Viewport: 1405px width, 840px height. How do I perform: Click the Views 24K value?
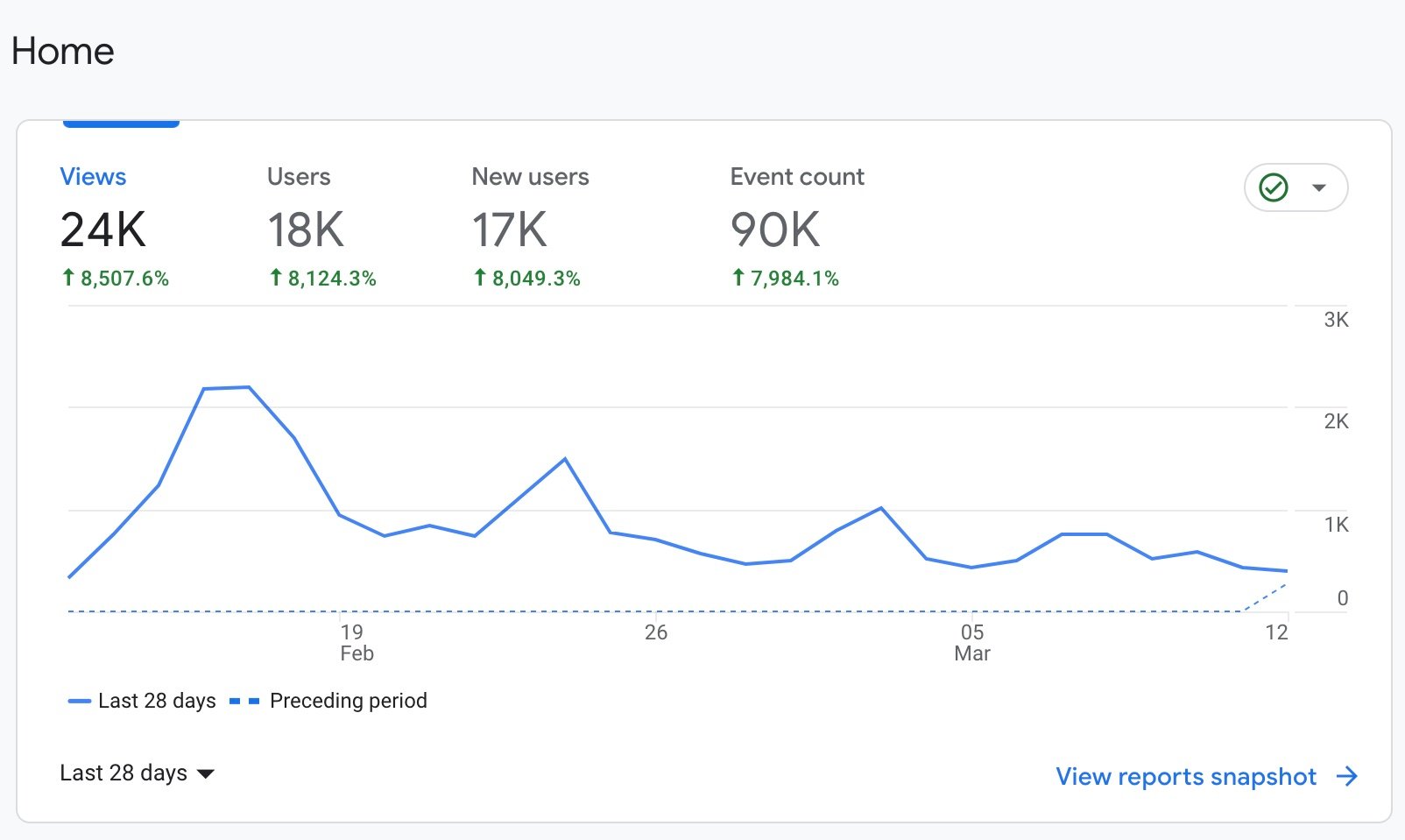pos(103,230)
